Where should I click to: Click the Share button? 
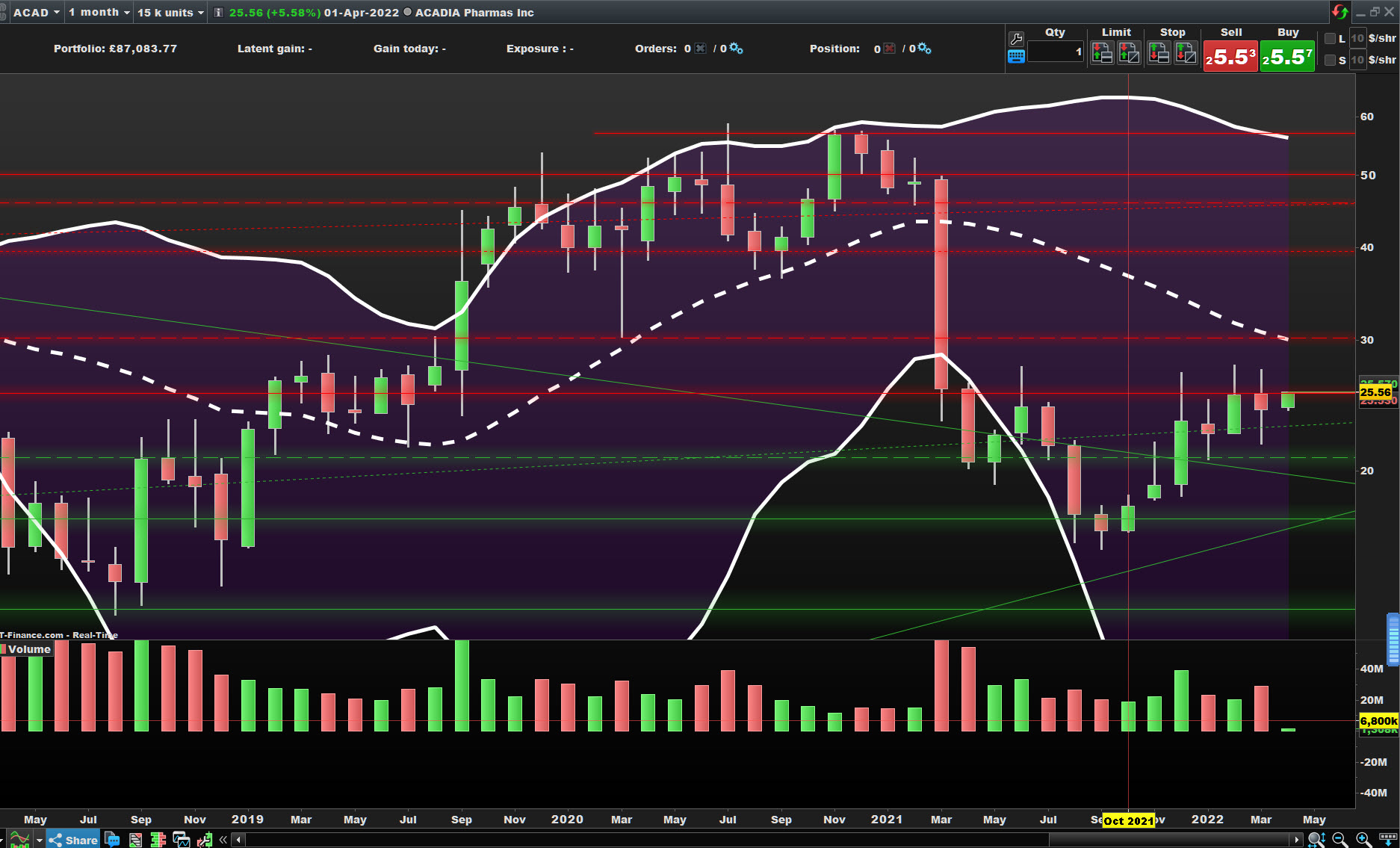tap(73, 840)
